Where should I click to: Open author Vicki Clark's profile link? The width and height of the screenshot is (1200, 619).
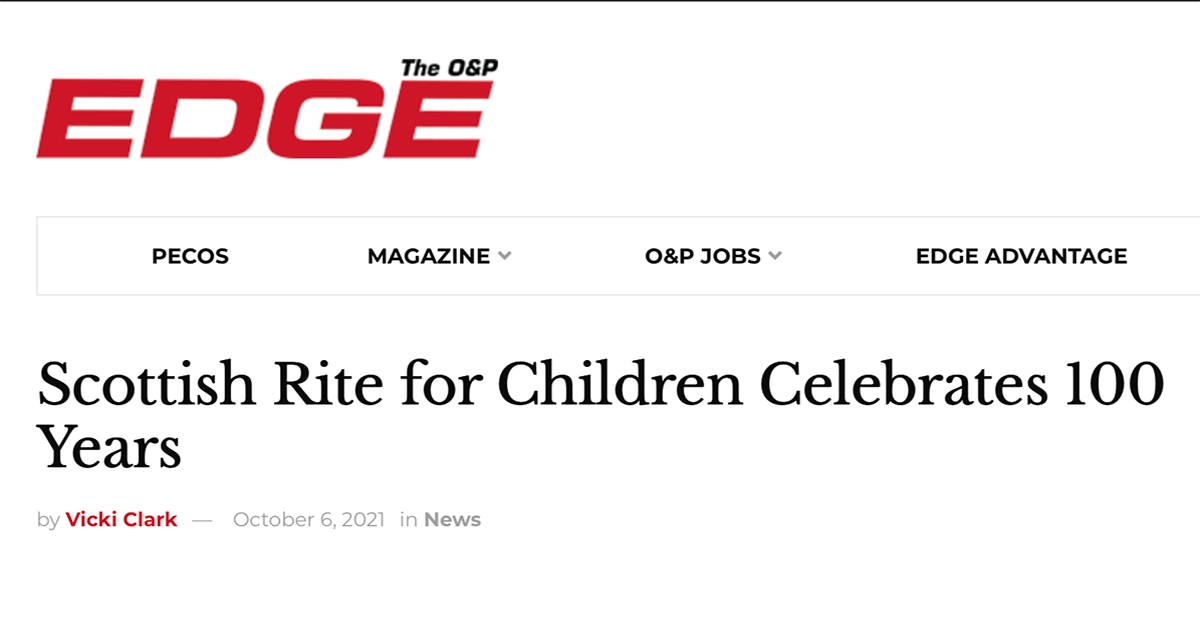click(x=121, y=520)
